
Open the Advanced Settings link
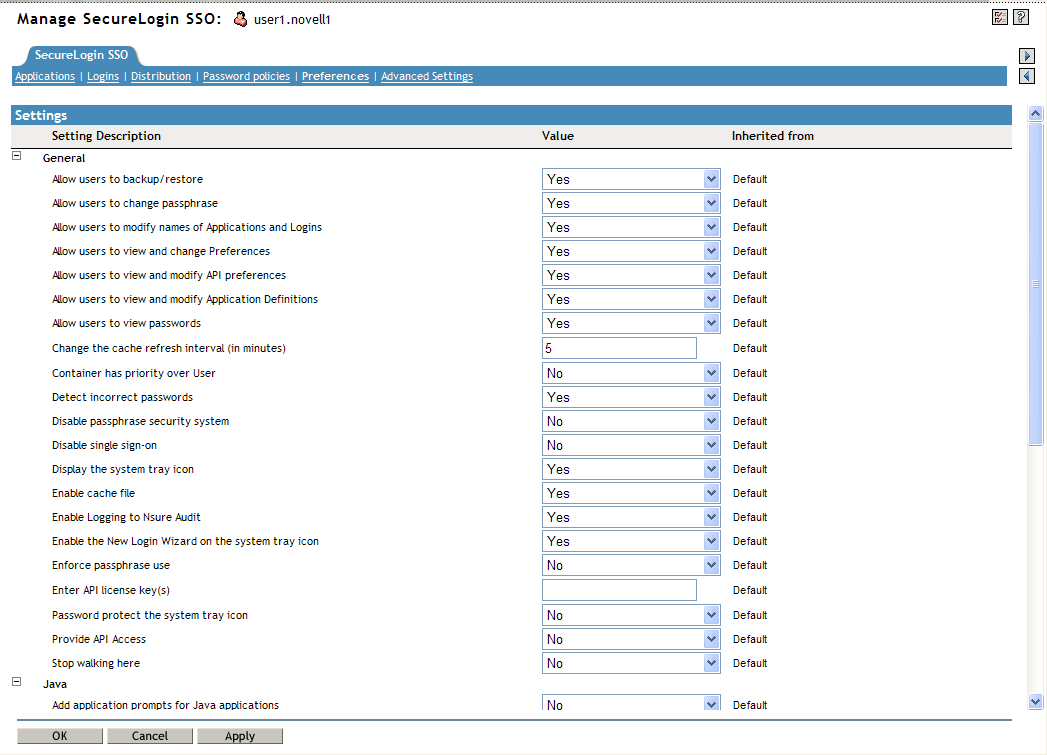click(x=427, y=75)
